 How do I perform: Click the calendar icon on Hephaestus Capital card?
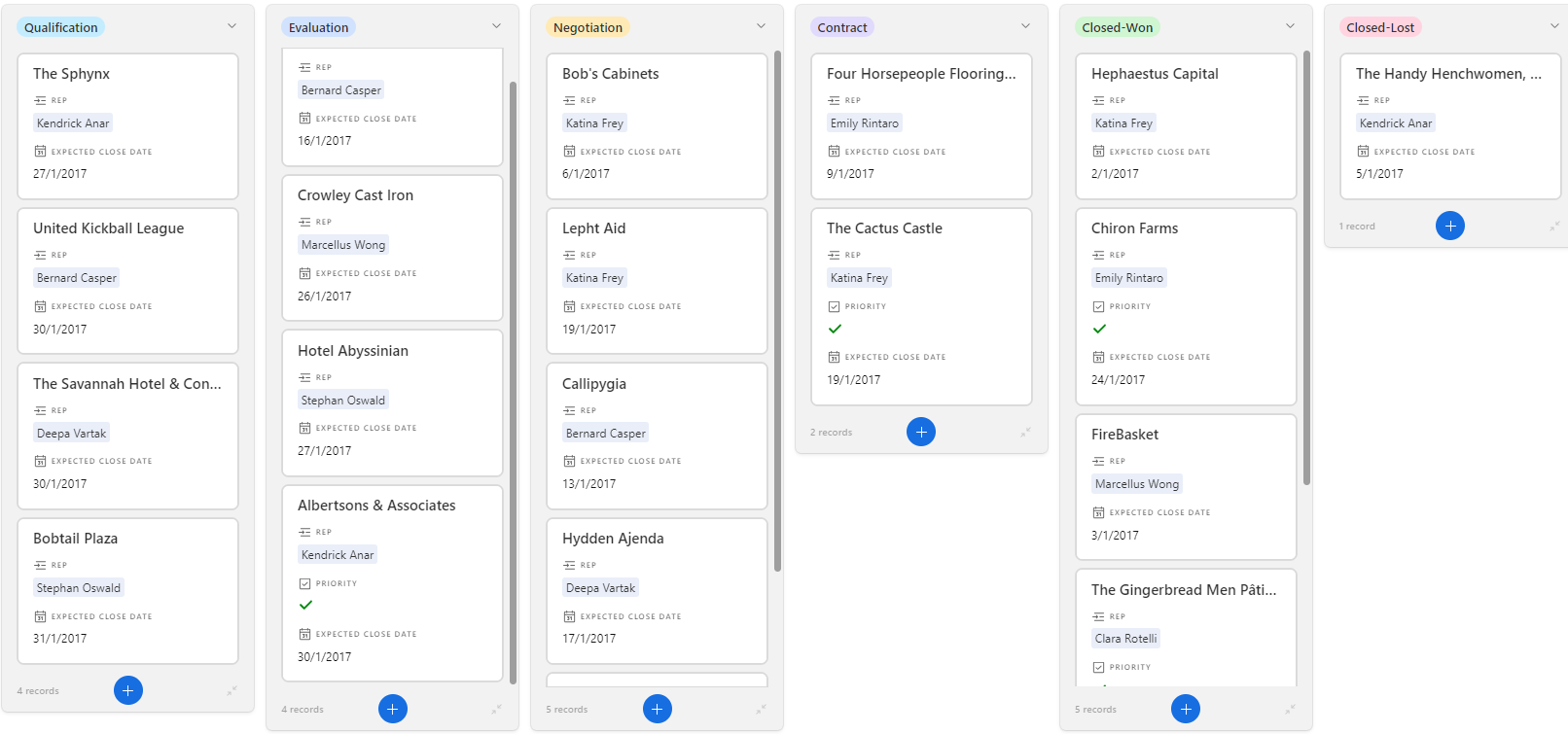coord(1098,151)
